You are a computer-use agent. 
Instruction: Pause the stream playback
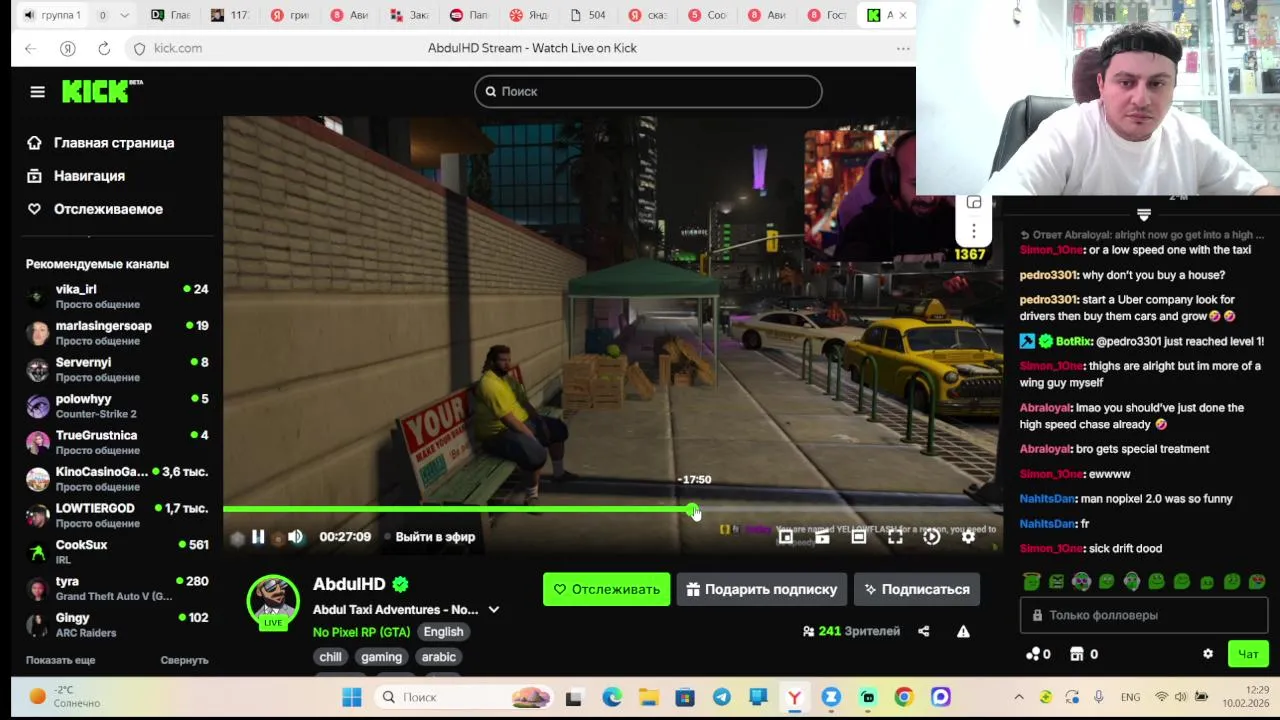pos(258,537)
